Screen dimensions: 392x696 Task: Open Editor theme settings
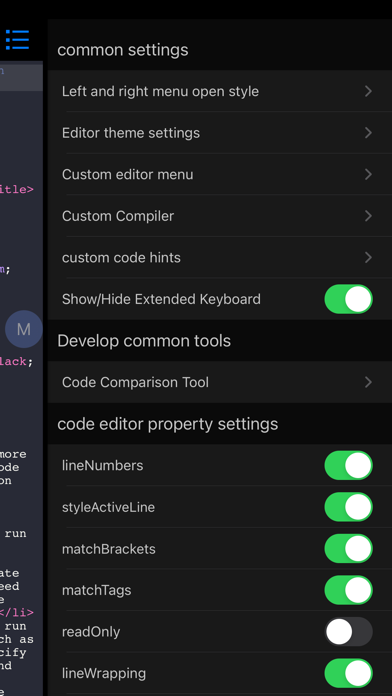click(x=220, y=133)
